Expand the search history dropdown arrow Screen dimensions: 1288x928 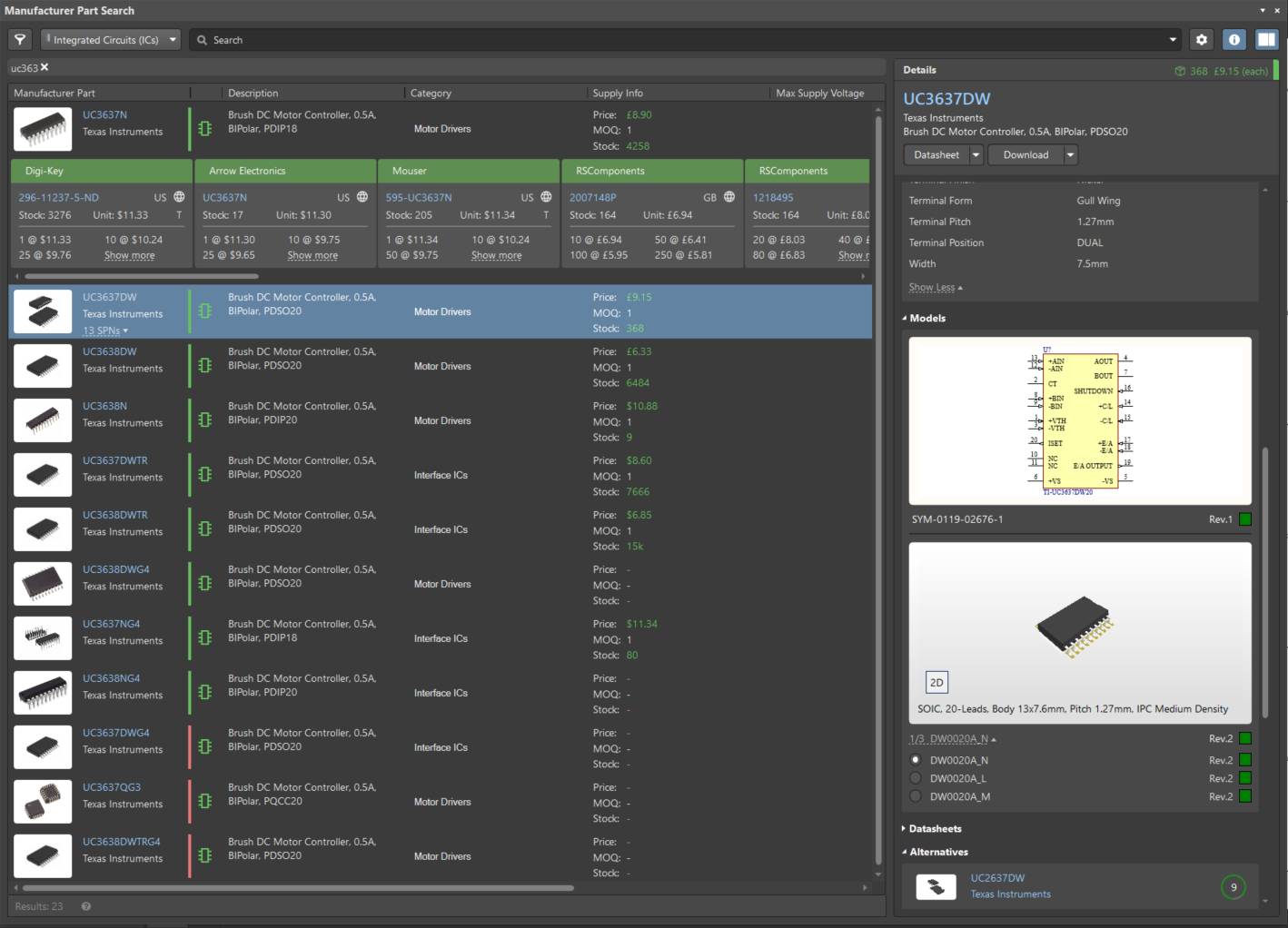click(x=1173, y=40)
